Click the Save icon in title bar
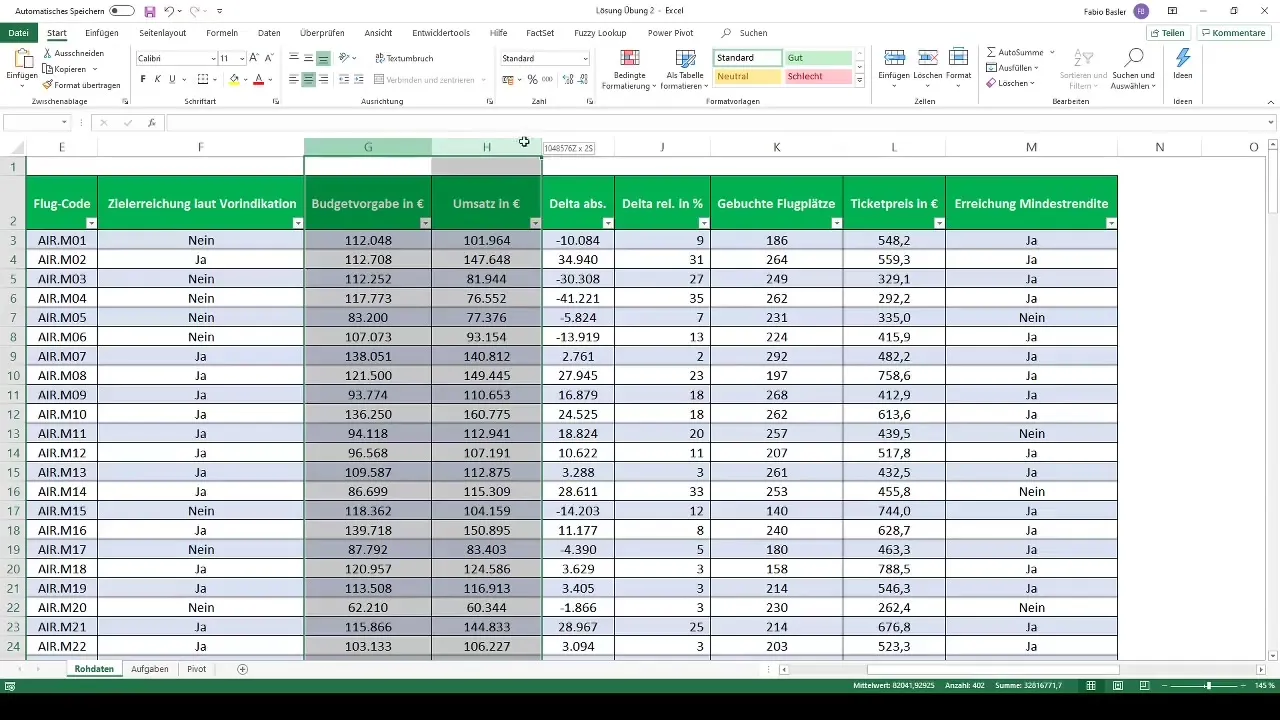 150,11
